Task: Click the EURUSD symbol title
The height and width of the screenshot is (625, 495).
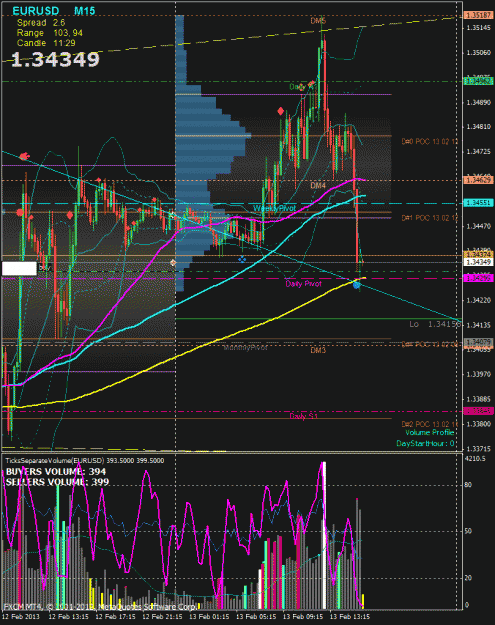Action: click(x=36, y=11)
